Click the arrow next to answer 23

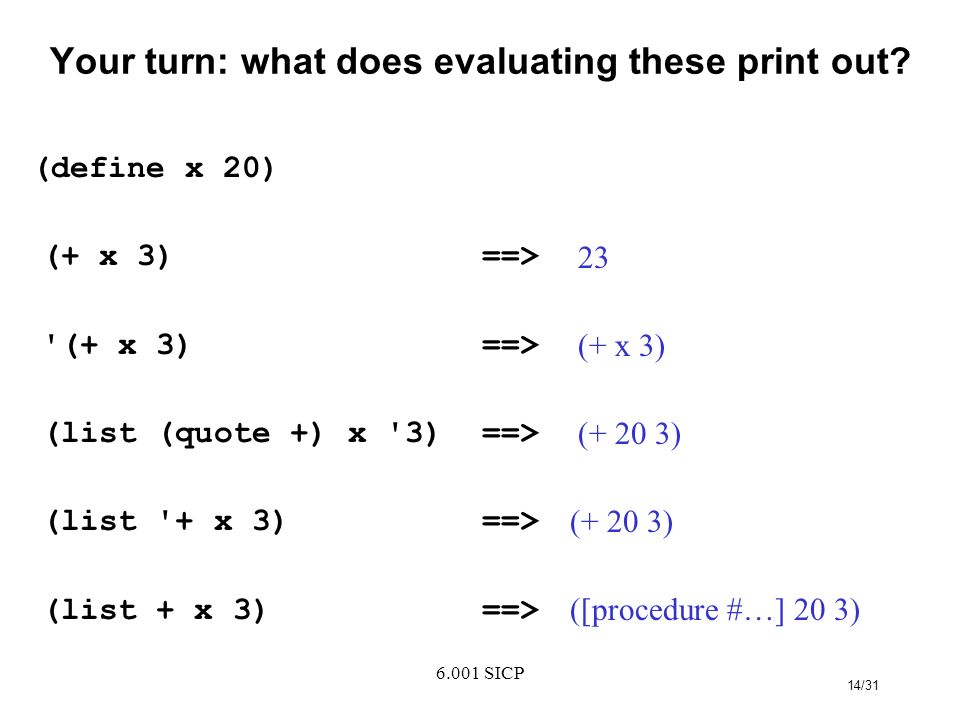point(510,256)
